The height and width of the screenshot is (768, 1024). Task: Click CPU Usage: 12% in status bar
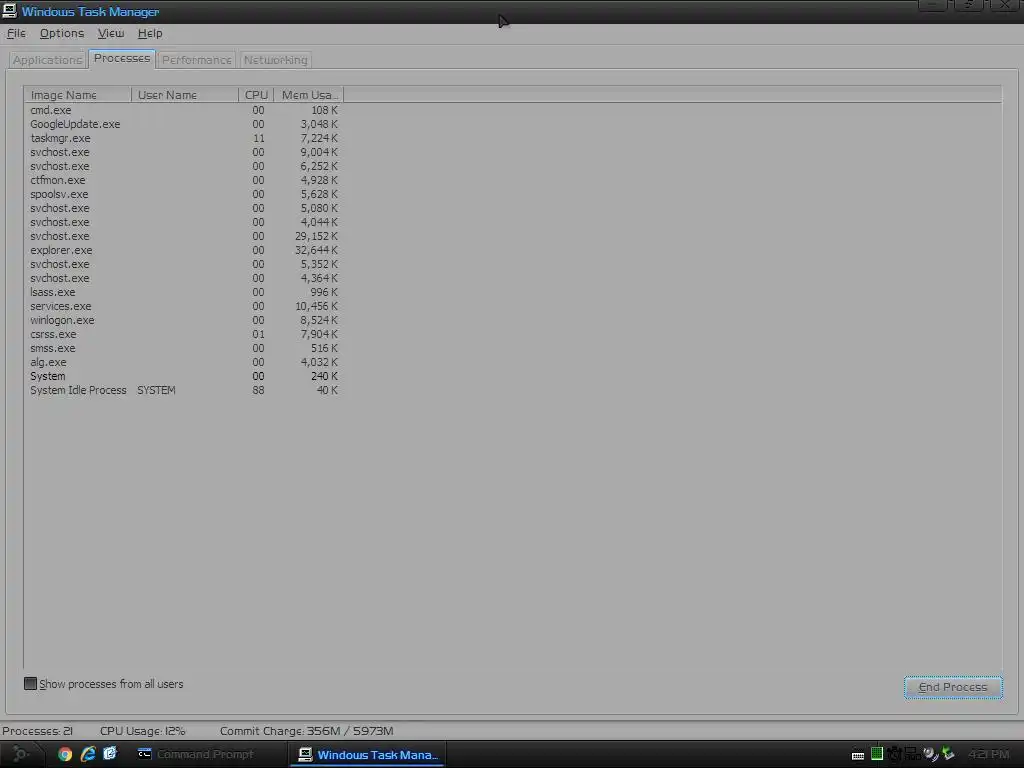[x=142, y=731]
